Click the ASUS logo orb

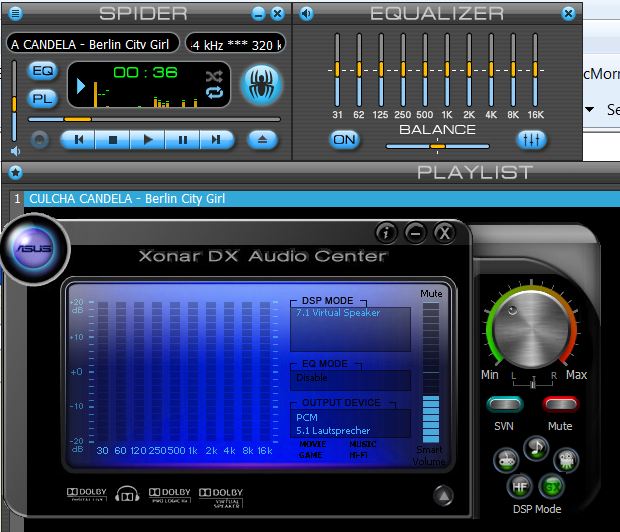34,249
